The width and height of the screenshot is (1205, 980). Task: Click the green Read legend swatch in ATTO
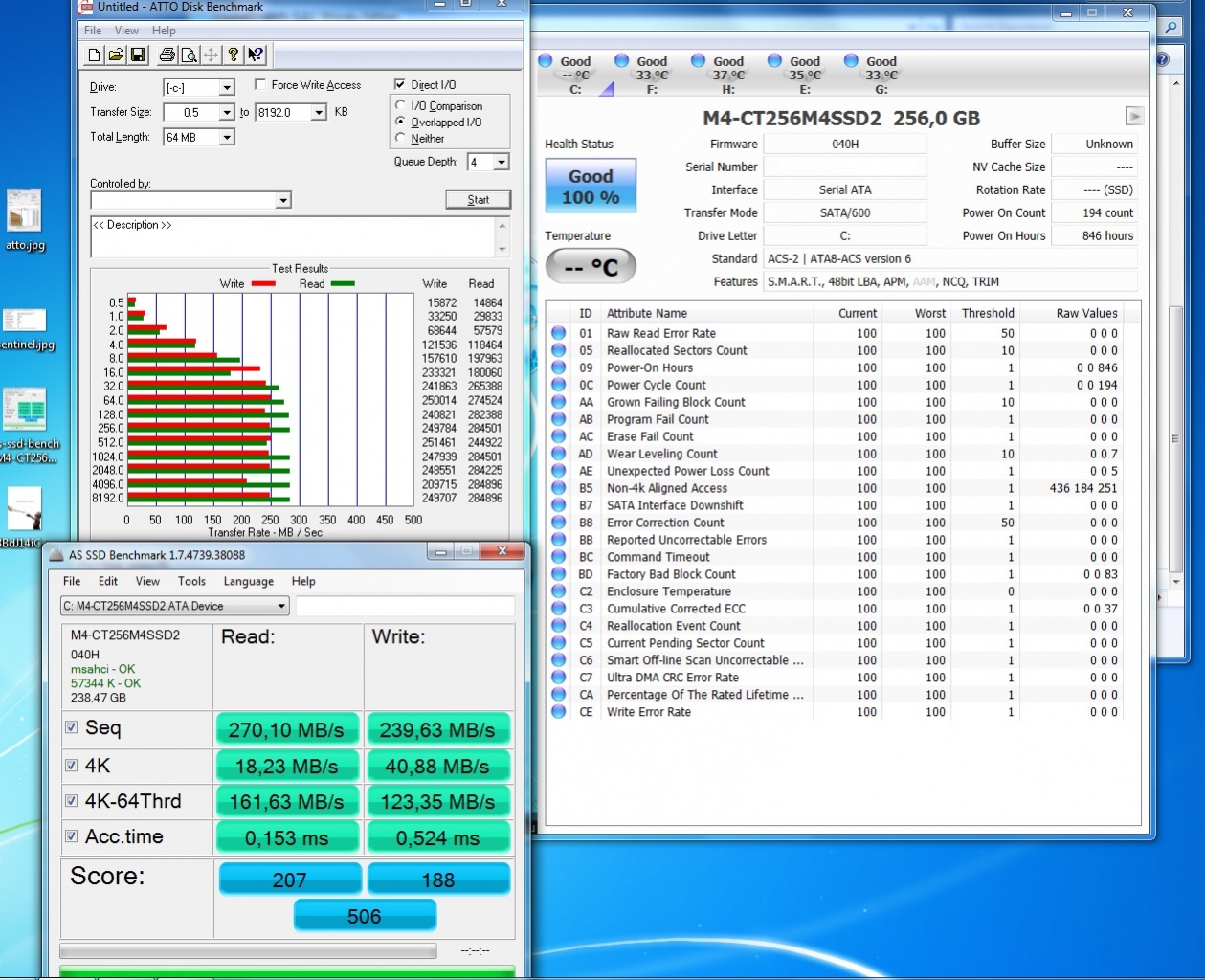(343, 283)
